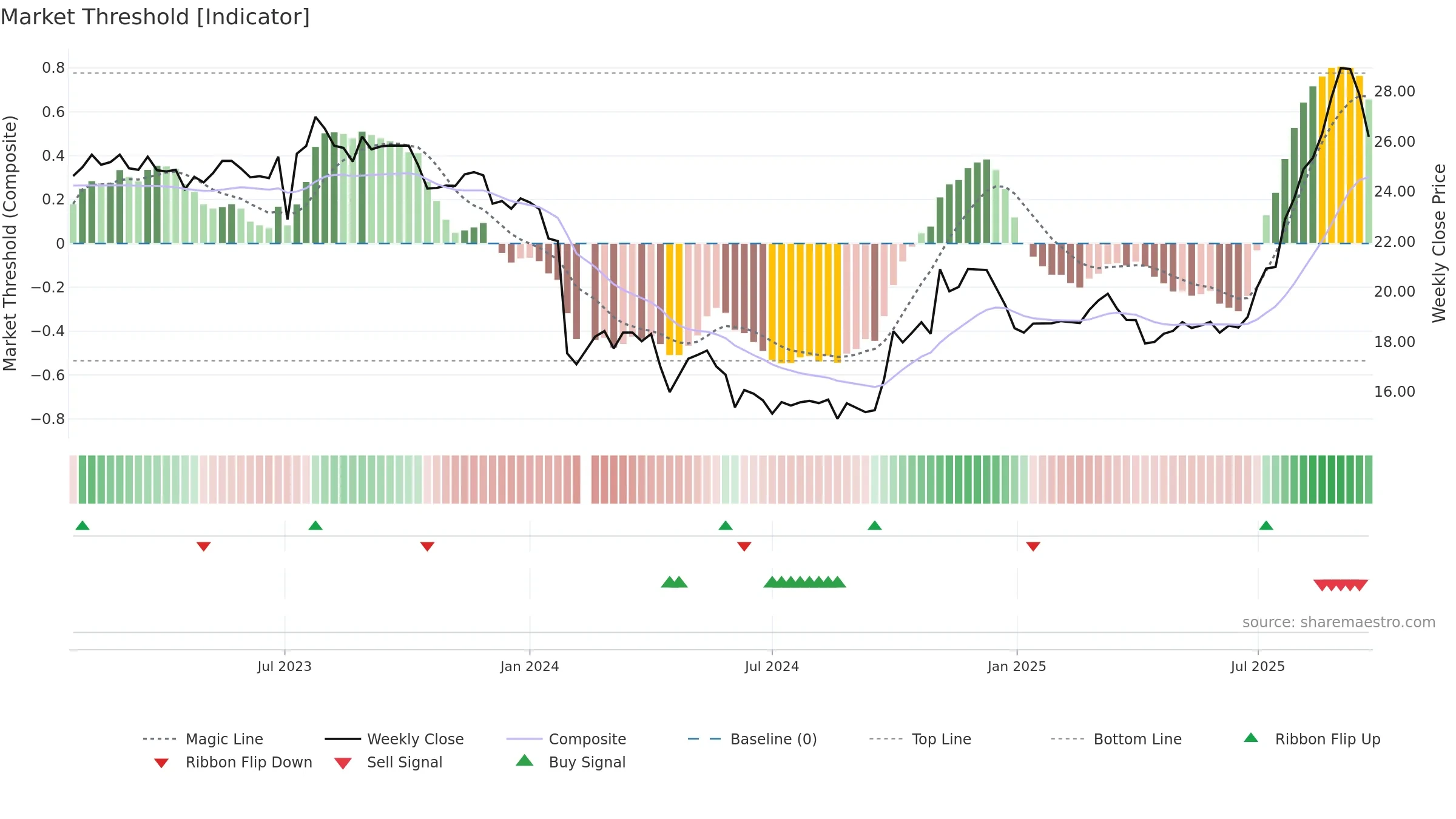Click the Jan 2025 x-axis label

coord(1017,667)
